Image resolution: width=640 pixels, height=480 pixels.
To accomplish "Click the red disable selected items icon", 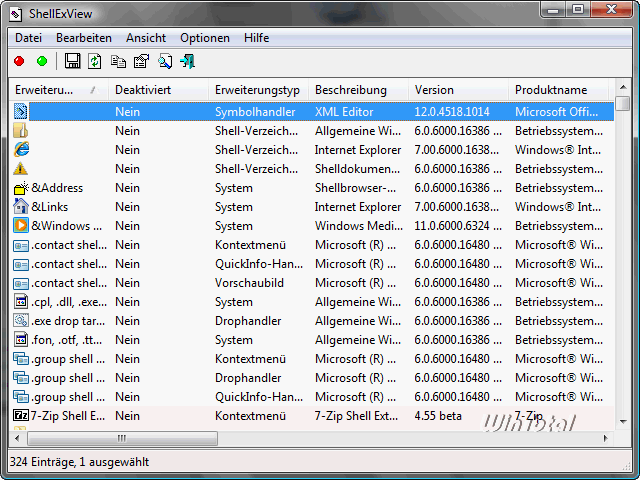I will 19,61.
